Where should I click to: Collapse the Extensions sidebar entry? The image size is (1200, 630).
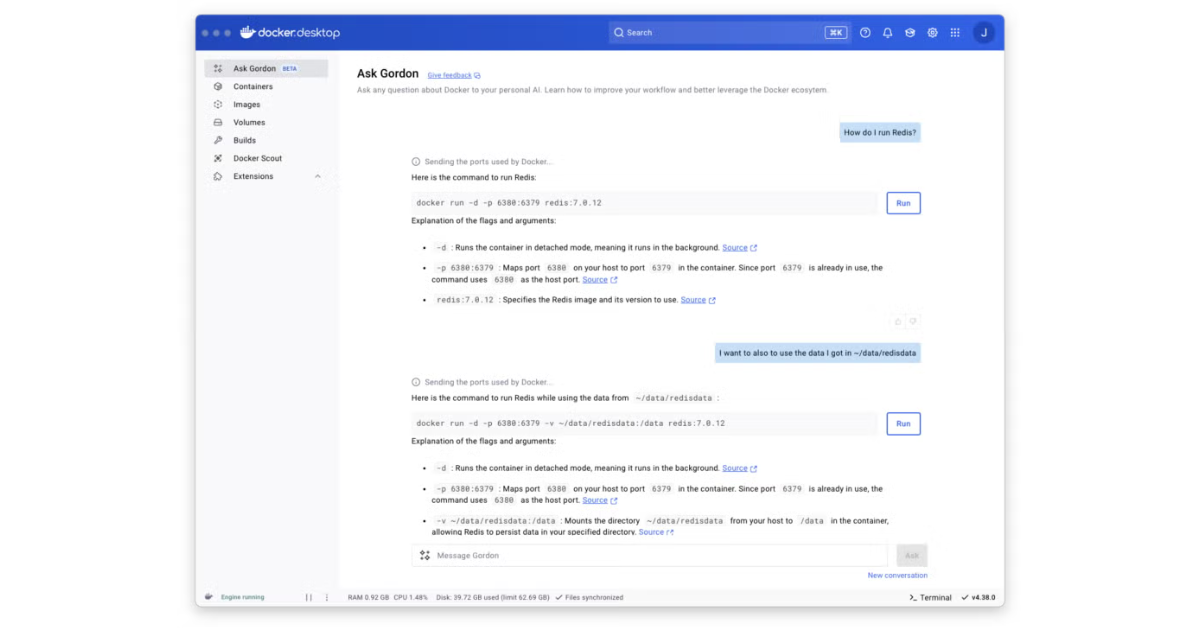[x=318, y=176]
